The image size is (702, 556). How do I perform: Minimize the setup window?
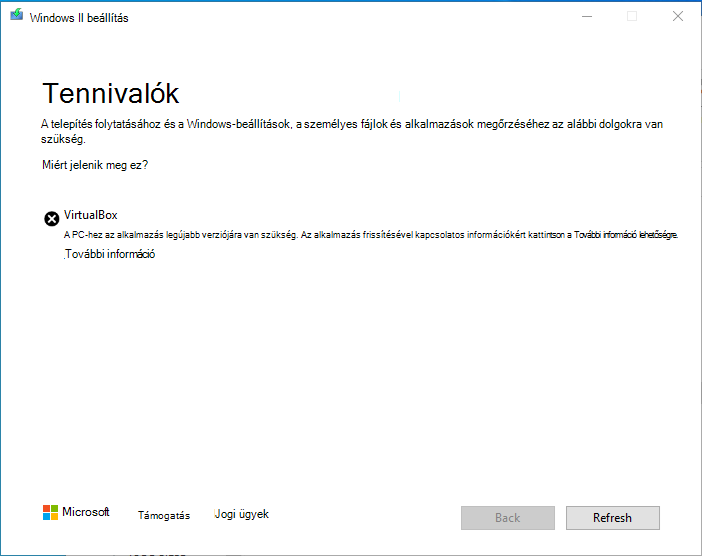(587, 17)
